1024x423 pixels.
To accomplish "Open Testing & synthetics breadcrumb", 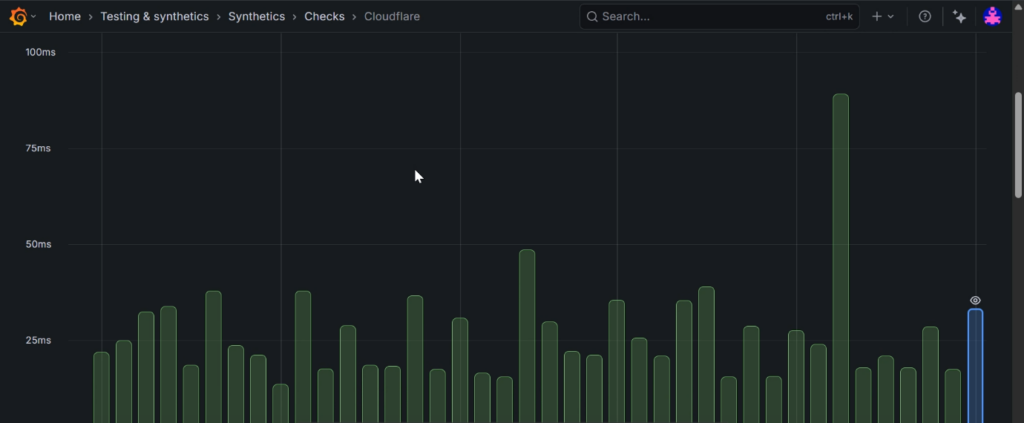I will pyautogui.click(x=155, y=17).
